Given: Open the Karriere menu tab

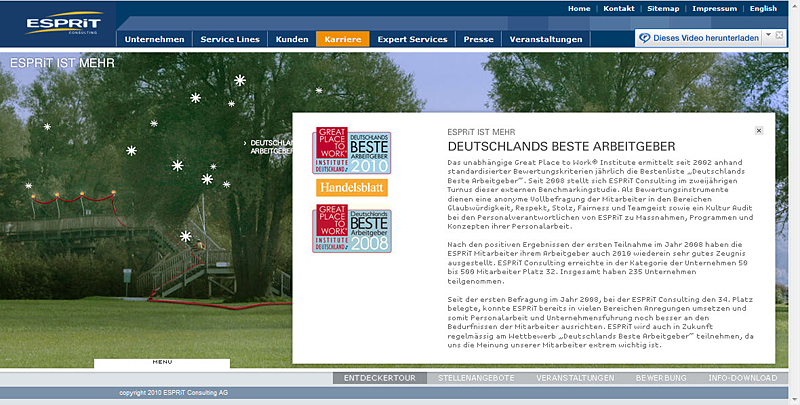Looking at the screenshot, I should pyautogui.click(x=343, y=39).
